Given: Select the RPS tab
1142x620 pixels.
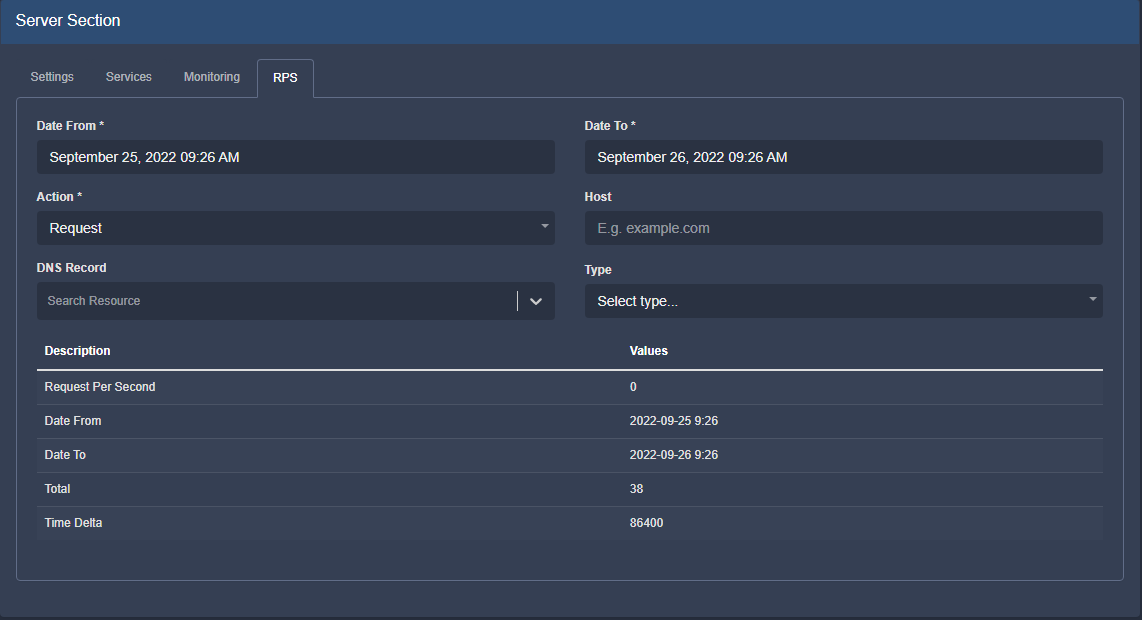Looking at the screenshot, I should pos(285,78).
